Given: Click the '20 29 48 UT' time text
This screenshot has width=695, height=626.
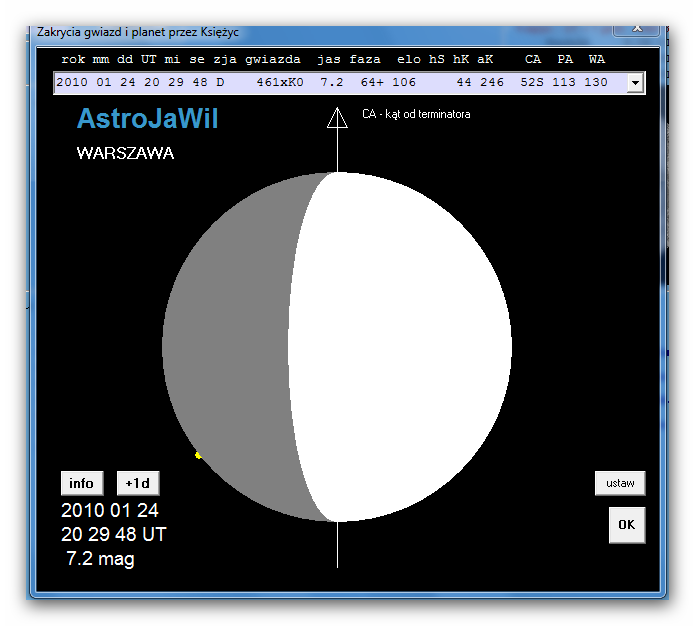Looking at the screenshot, I should [113, 534].
